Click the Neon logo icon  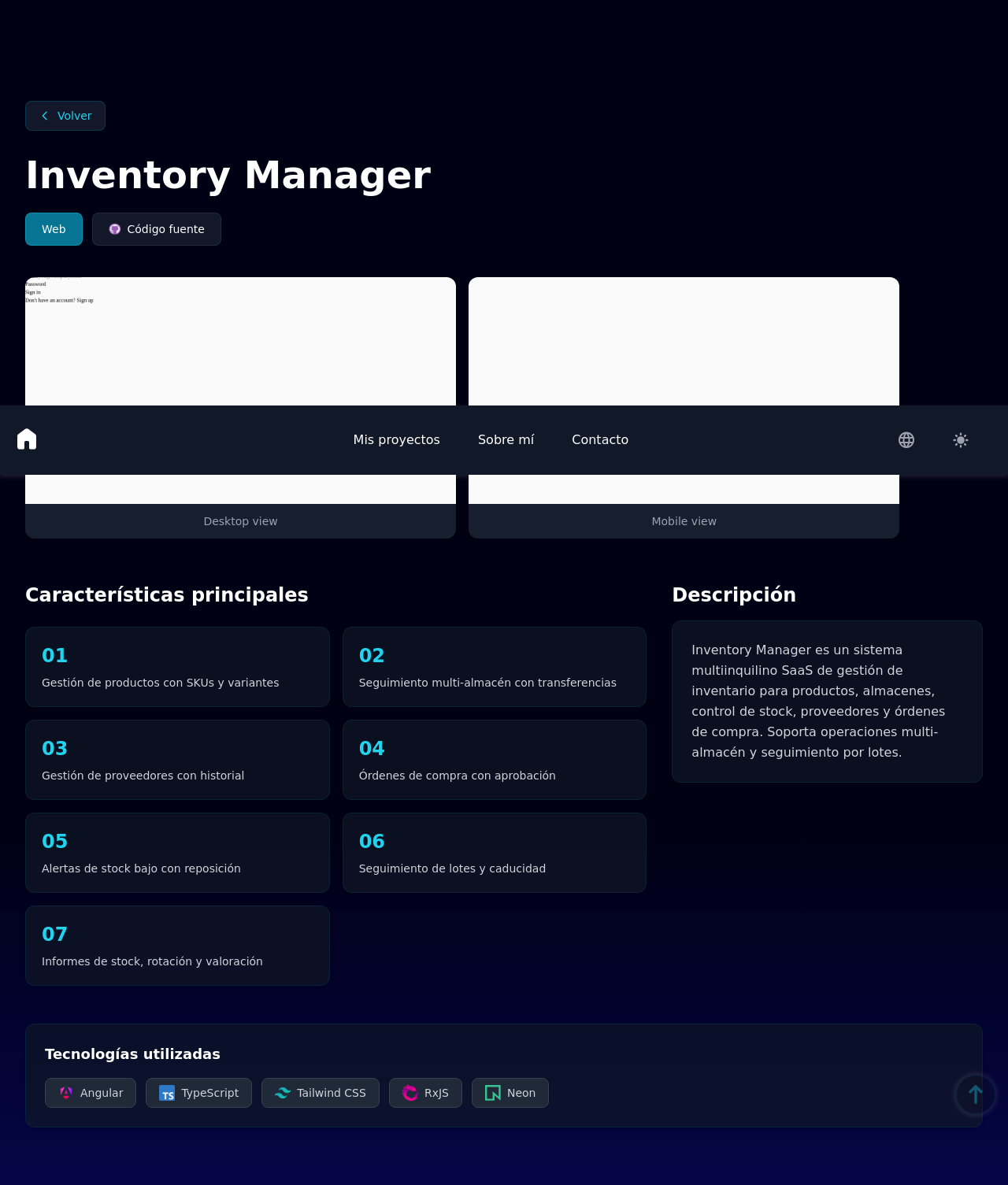point(493,1093)
